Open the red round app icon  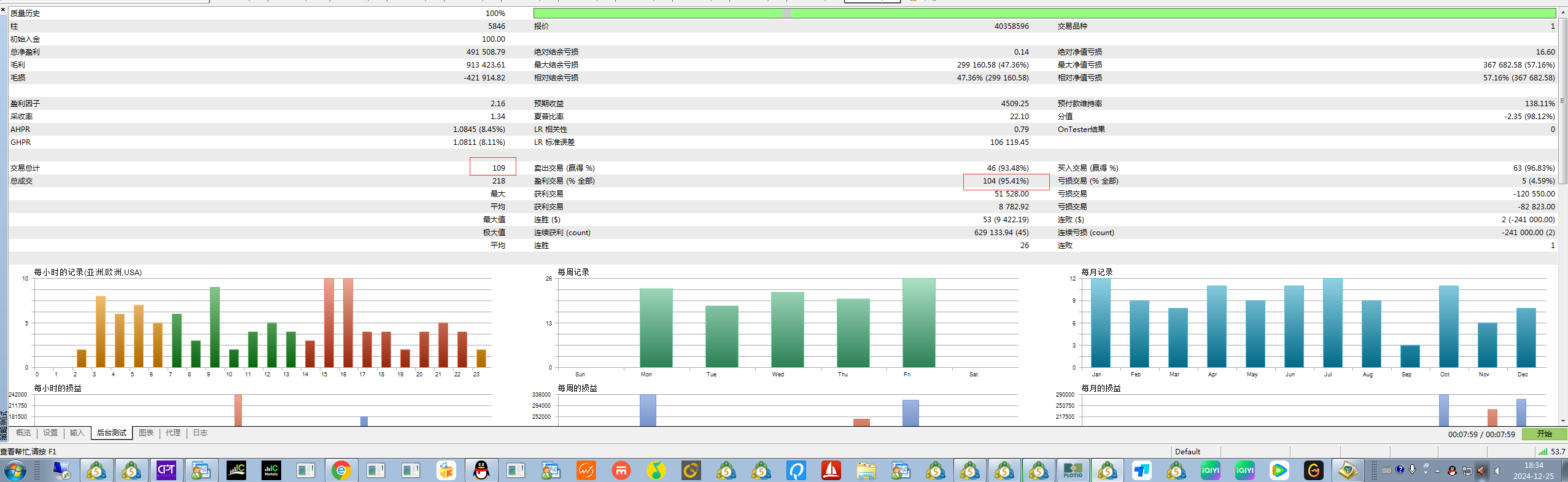pos(621,471)
